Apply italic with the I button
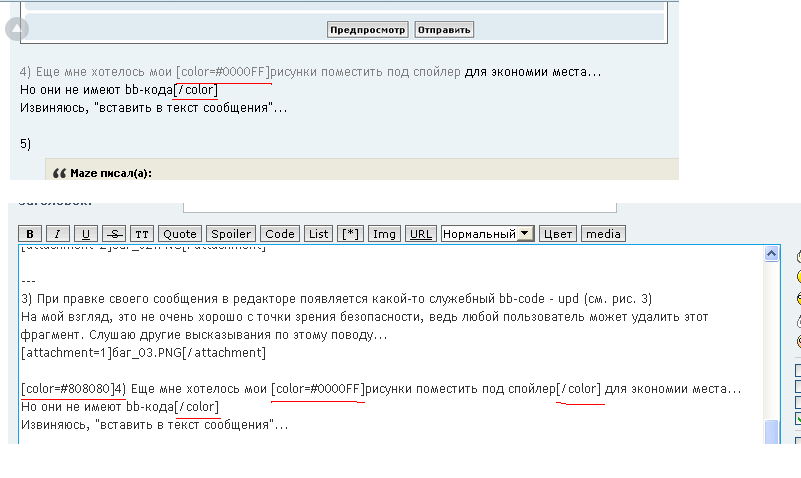The image size is (801, 478). pyautogui.click(x=58, y=234)
